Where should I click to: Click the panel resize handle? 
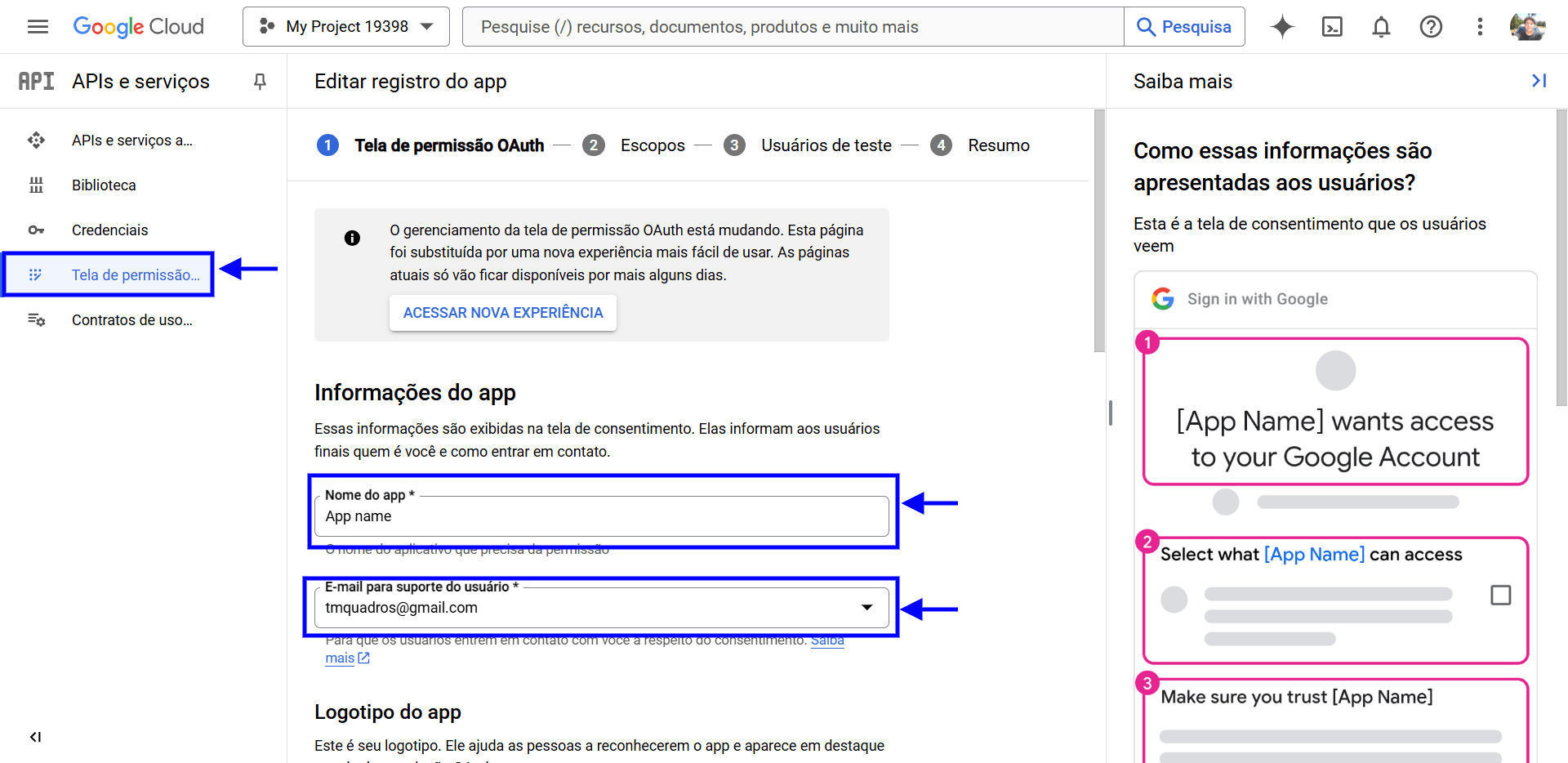[1111, 413]
